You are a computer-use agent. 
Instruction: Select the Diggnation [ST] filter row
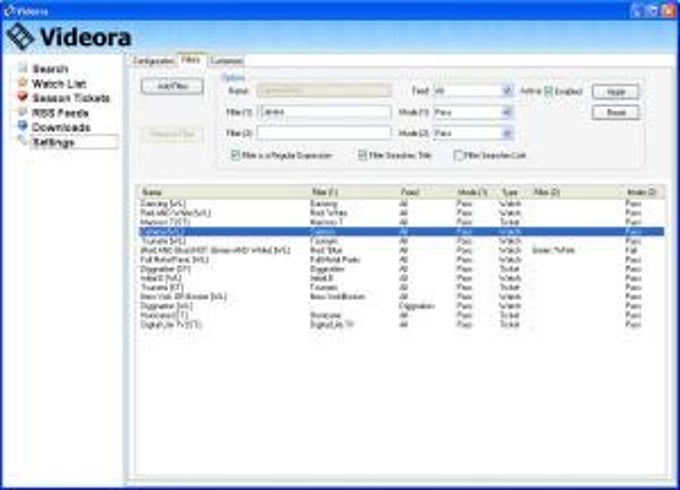pos(401,269)
